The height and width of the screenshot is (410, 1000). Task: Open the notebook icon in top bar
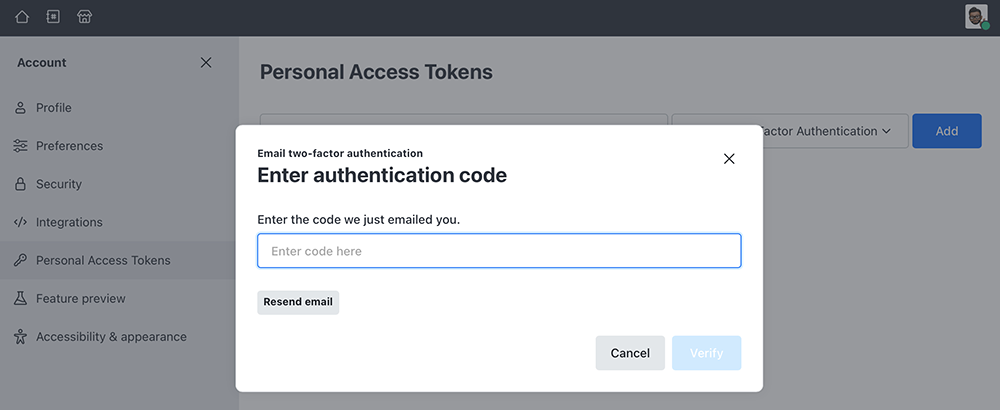[53, 17]
